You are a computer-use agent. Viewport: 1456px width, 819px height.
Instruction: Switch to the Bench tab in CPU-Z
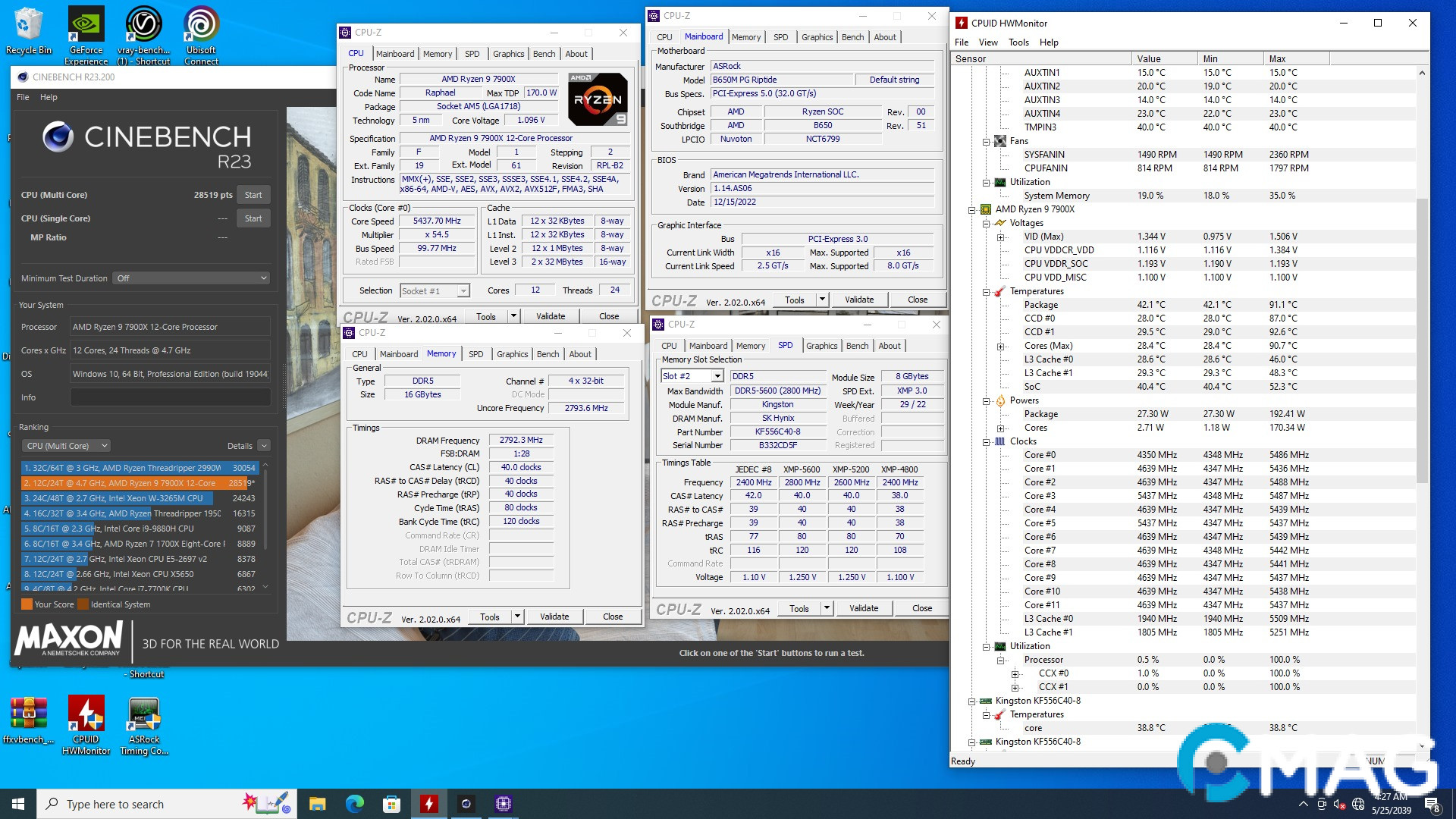coord(544,53)
